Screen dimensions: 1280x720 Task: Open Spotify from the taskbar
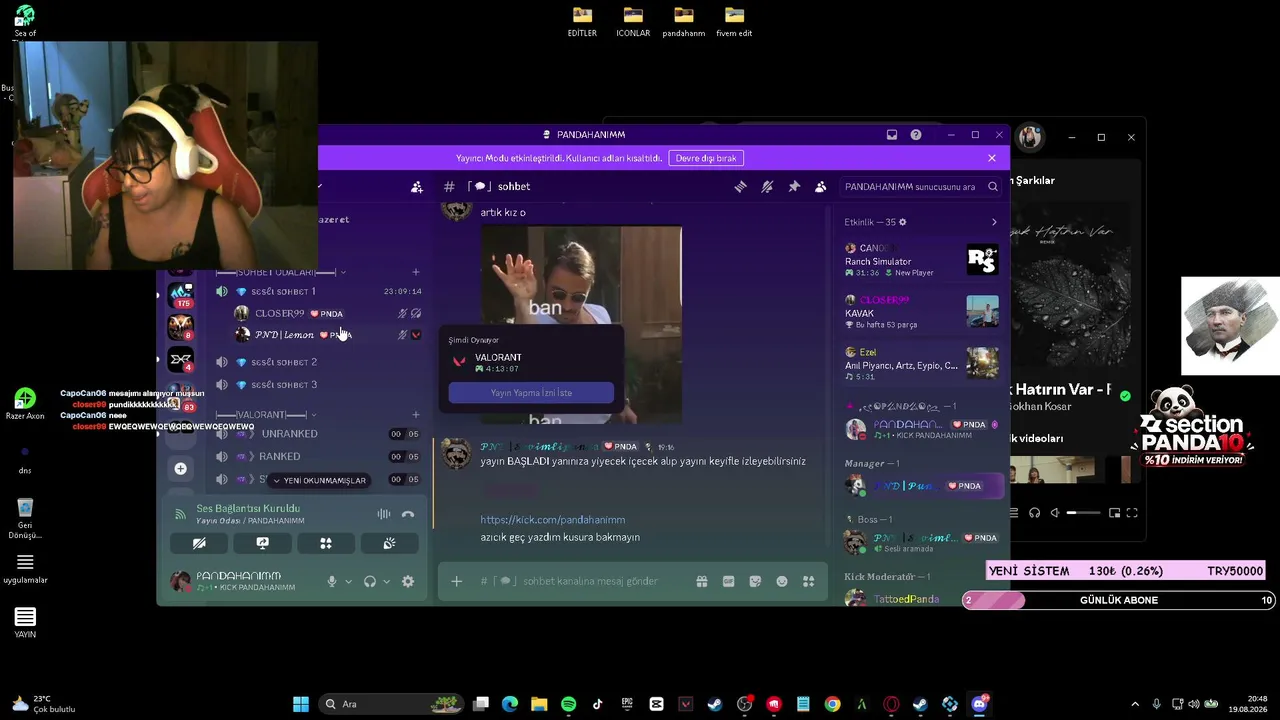click(x=569, y=704)
